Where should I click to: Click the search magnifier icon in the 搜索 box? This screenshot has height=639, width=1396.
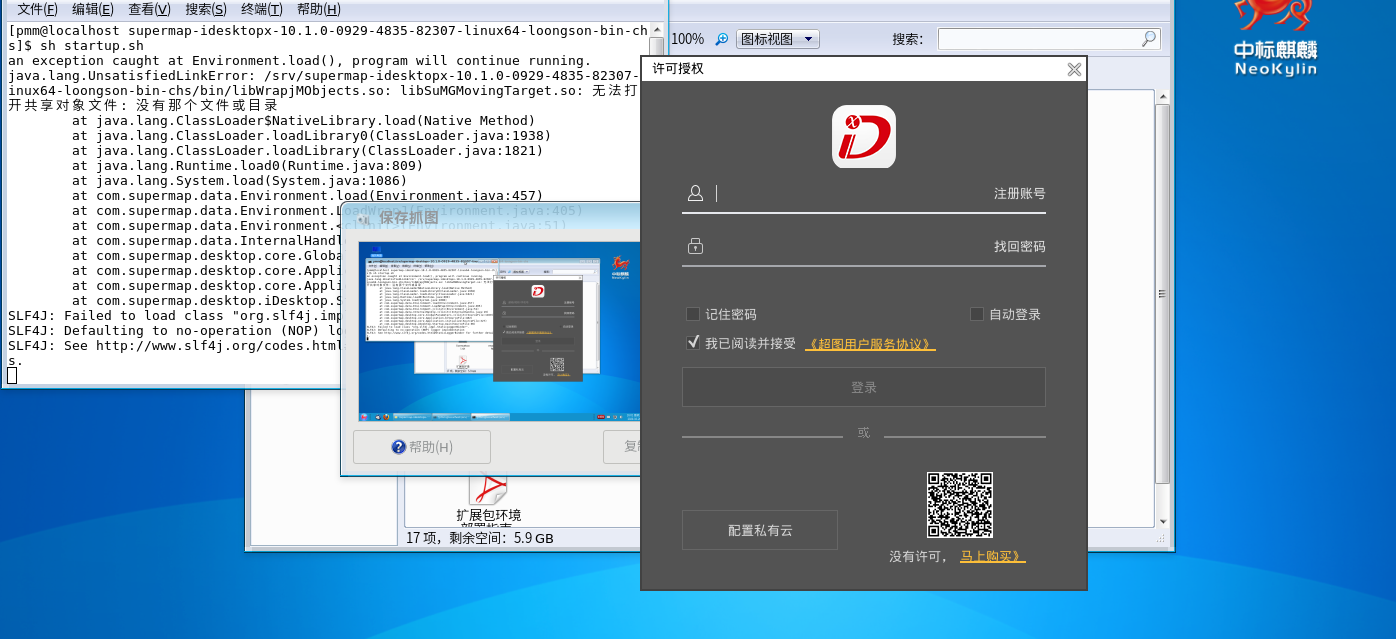pyautogui.click(x=1149, y=39)
